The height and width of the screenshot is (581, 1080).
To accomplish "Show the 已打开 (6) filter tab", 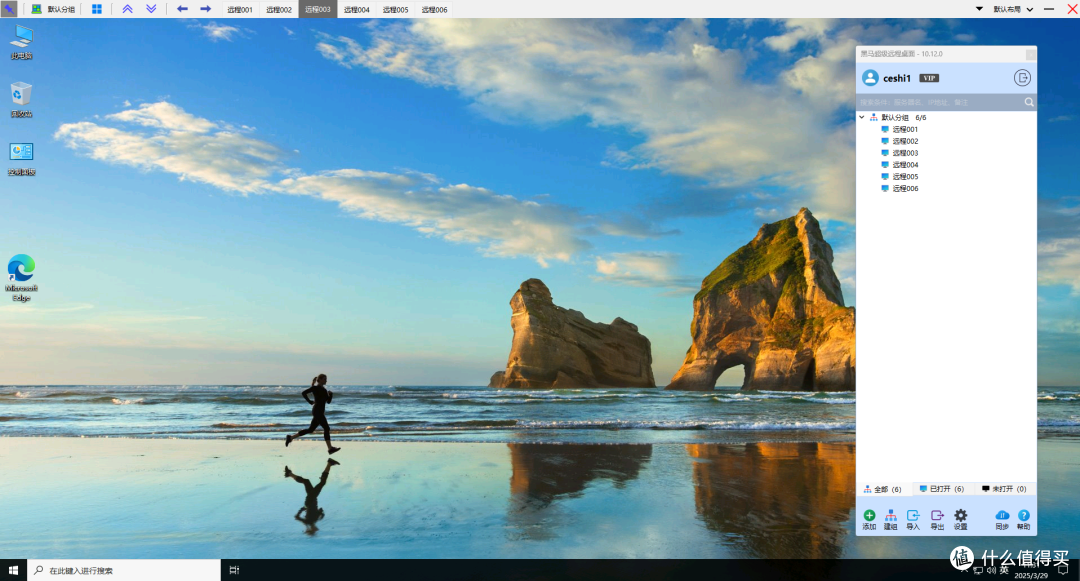I will pyautogui.click(x=942, y=489).
